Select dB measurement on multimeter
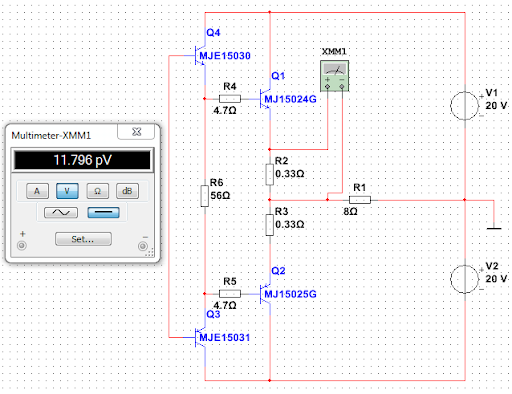Image resolution: width=512 pixels, height=394 pixels. (x=127, y=191)
